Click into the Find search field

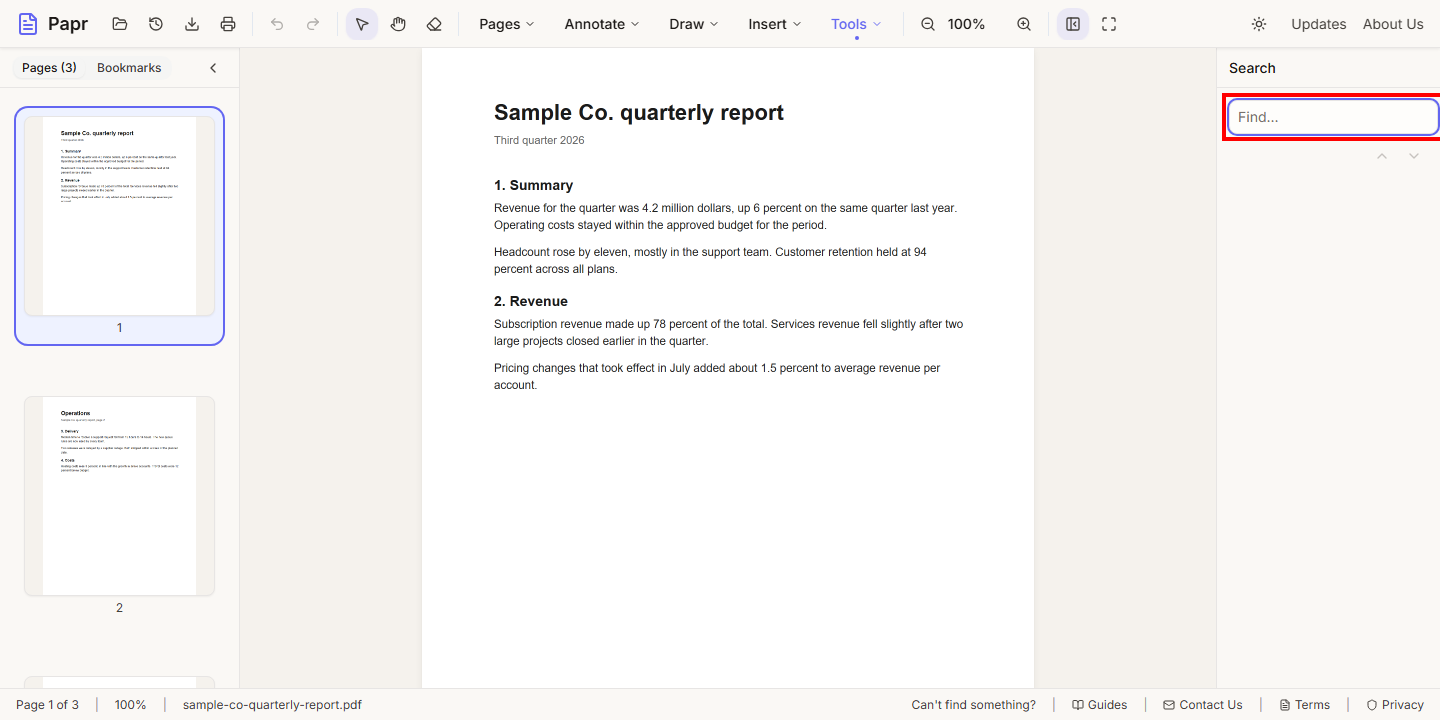[1333, 117]
